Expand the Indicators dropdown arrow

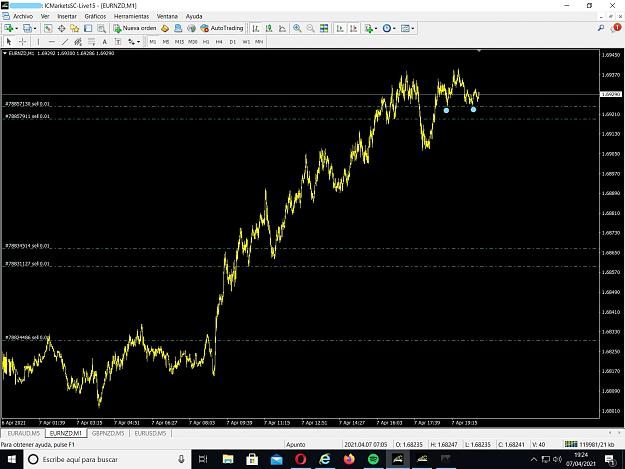click(376, 28)
